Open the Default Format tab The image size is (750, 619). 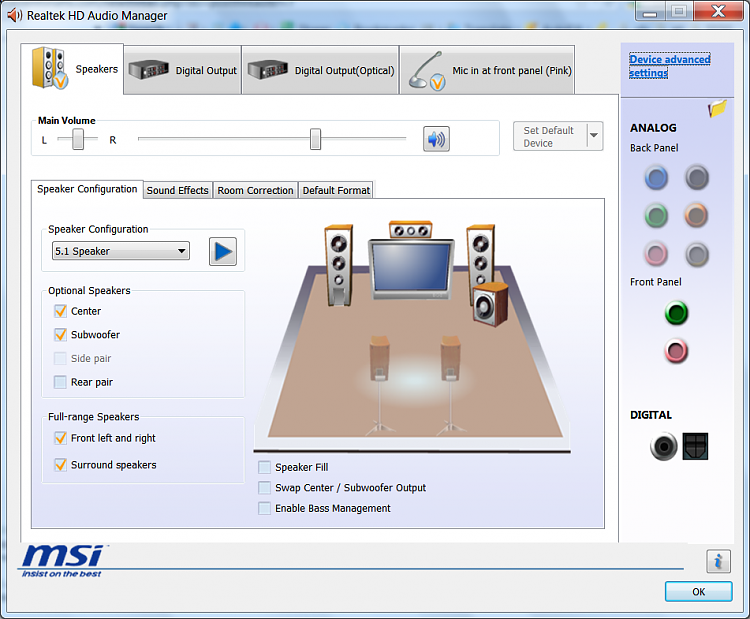[336, 190]
